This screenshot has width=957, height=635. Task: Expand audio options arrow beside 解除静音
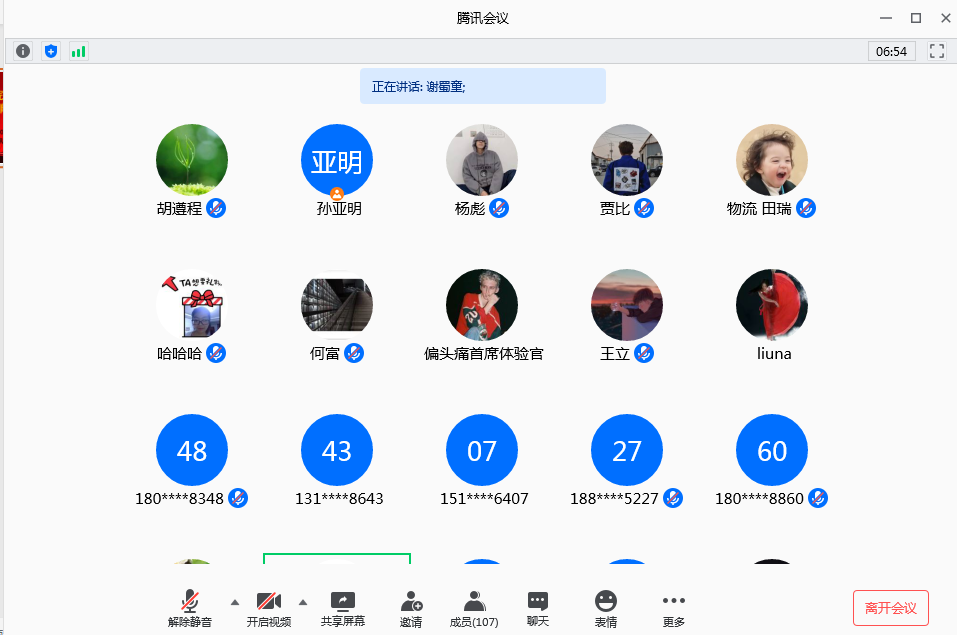point(235,602)
